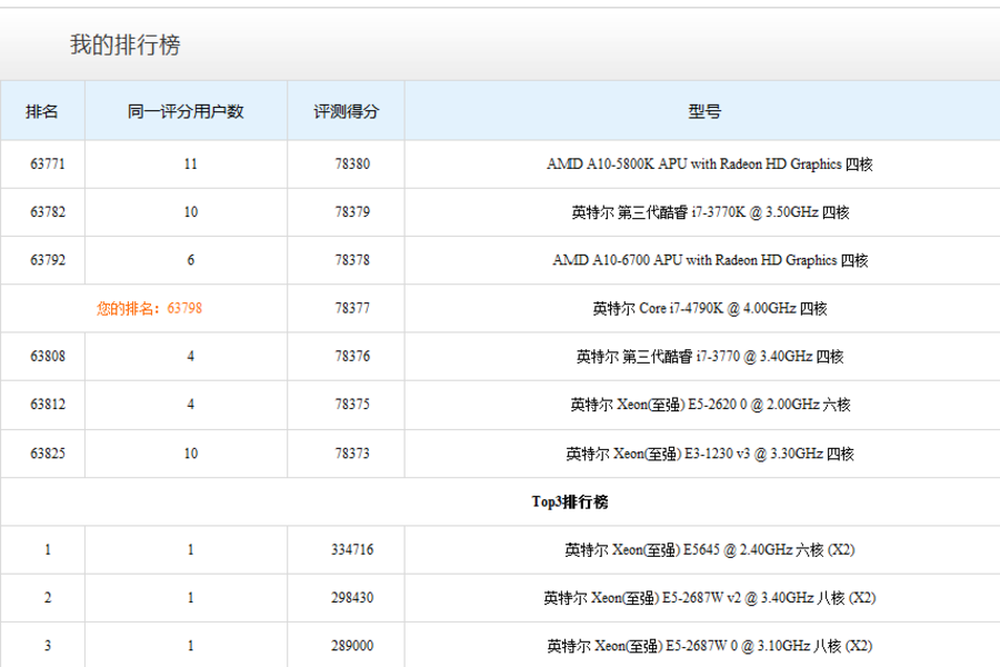Select the 型号 column header
Screen dimensions: 1000x667
click(704, 112)
